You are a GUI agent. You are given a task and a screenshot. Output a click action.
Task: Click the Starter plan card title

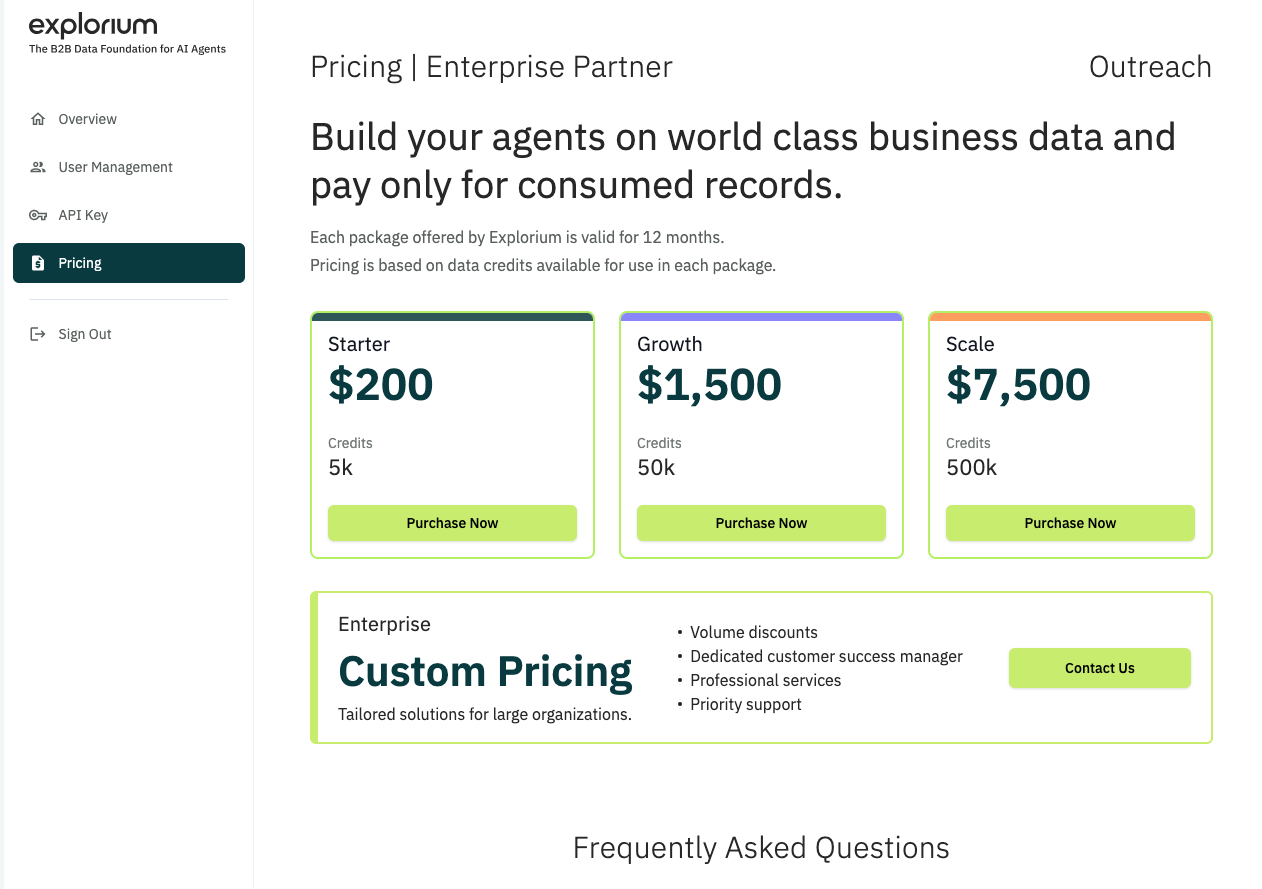click(x=359, y=344)
